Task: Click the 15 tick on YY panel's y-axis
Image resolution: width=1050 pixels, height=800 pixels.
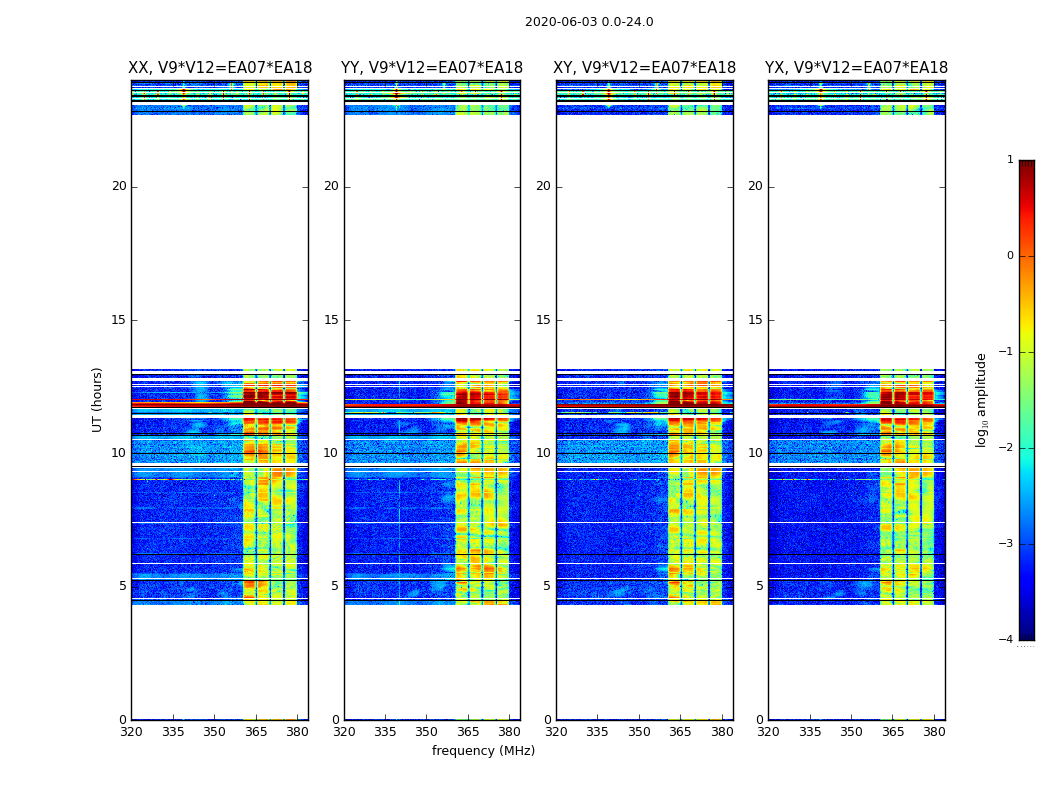Action: [x=335, y=320]
